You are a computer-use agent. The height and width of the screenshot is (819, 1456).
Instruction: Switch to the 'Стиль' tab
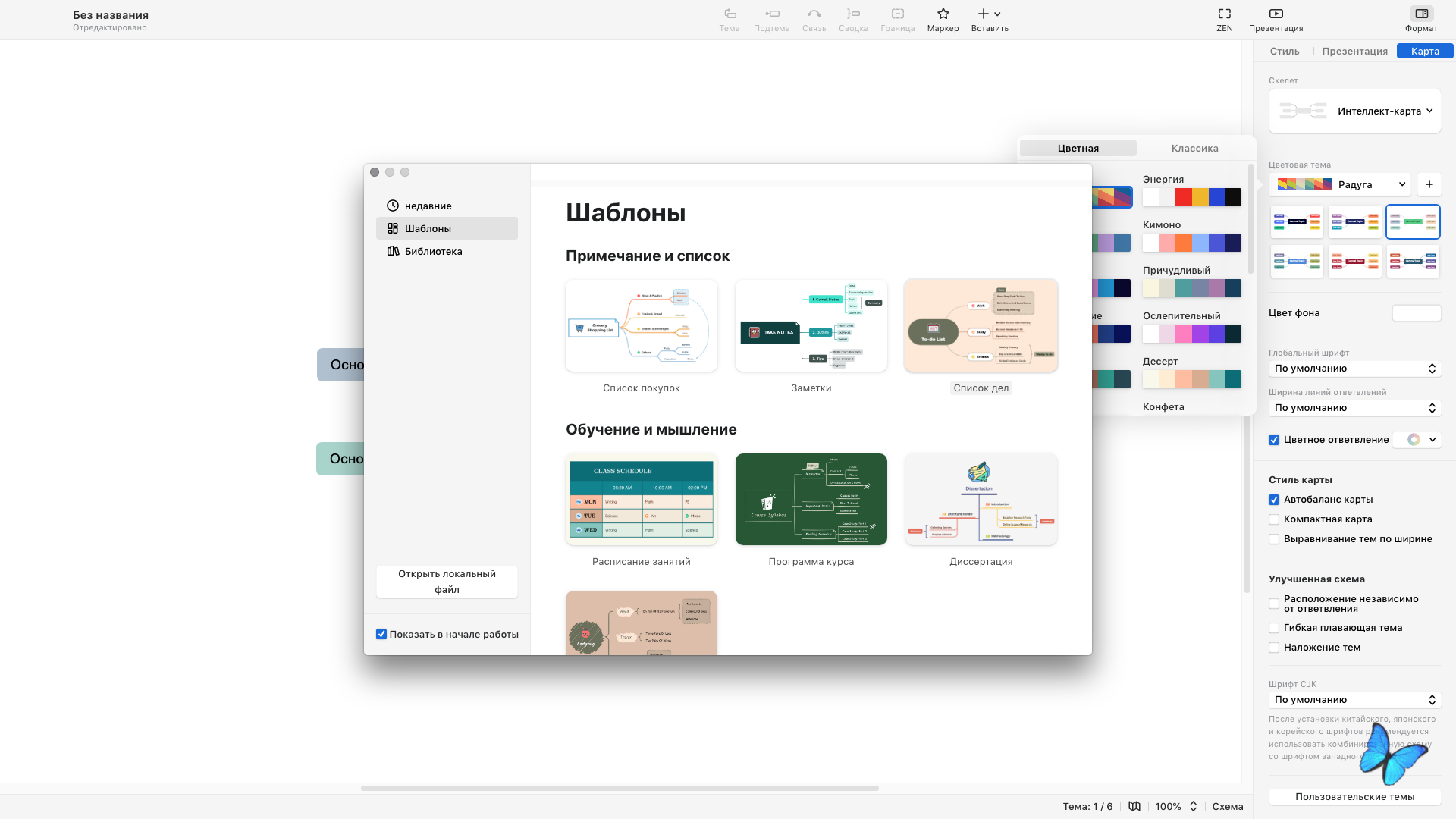point(1285,51)
